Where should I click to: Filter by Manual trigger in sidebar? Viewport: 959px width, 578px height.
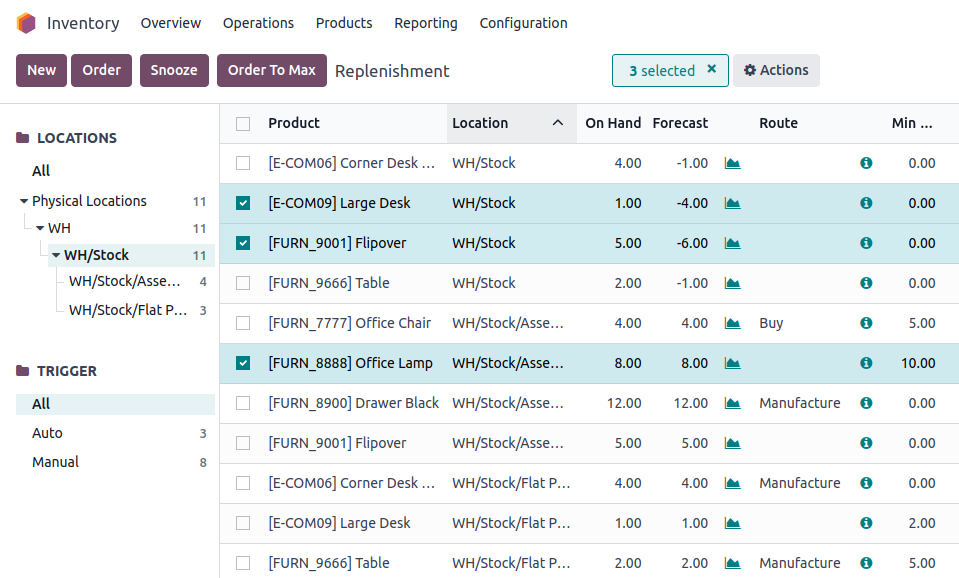coord(55,462)
